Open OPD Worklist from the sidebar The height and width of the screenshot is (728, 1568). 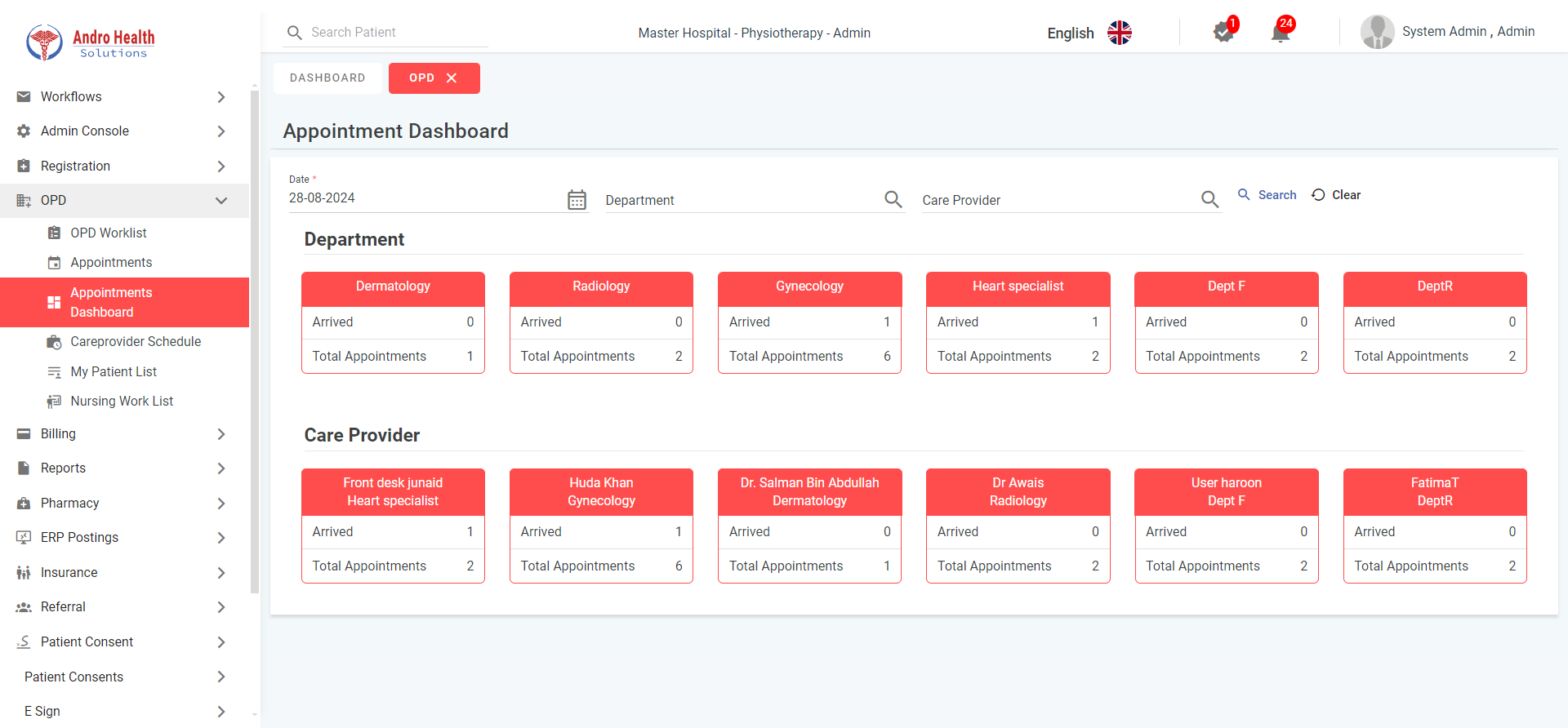tap(109, 233)
